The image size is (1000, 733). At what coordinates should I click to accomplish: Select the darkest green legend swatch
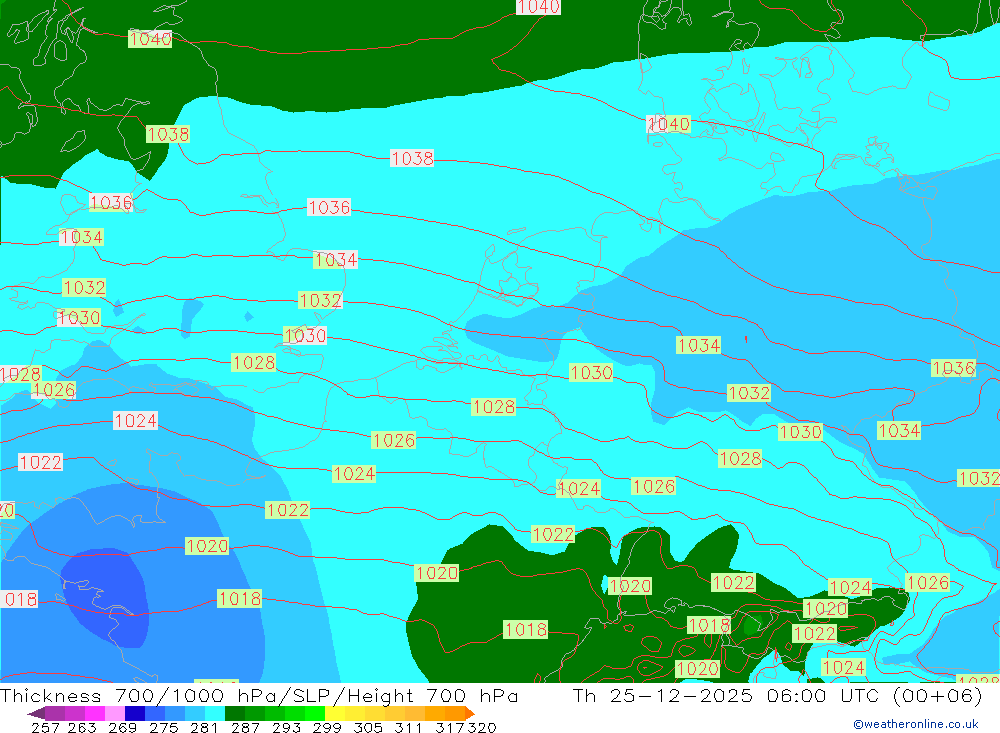point(235,713)
